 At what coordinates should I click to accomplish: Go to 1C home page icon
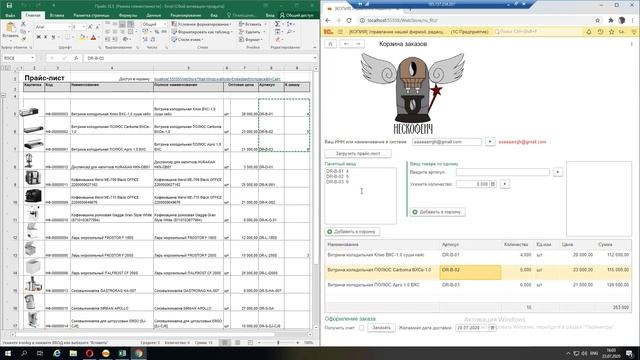(x=331, y=44)
